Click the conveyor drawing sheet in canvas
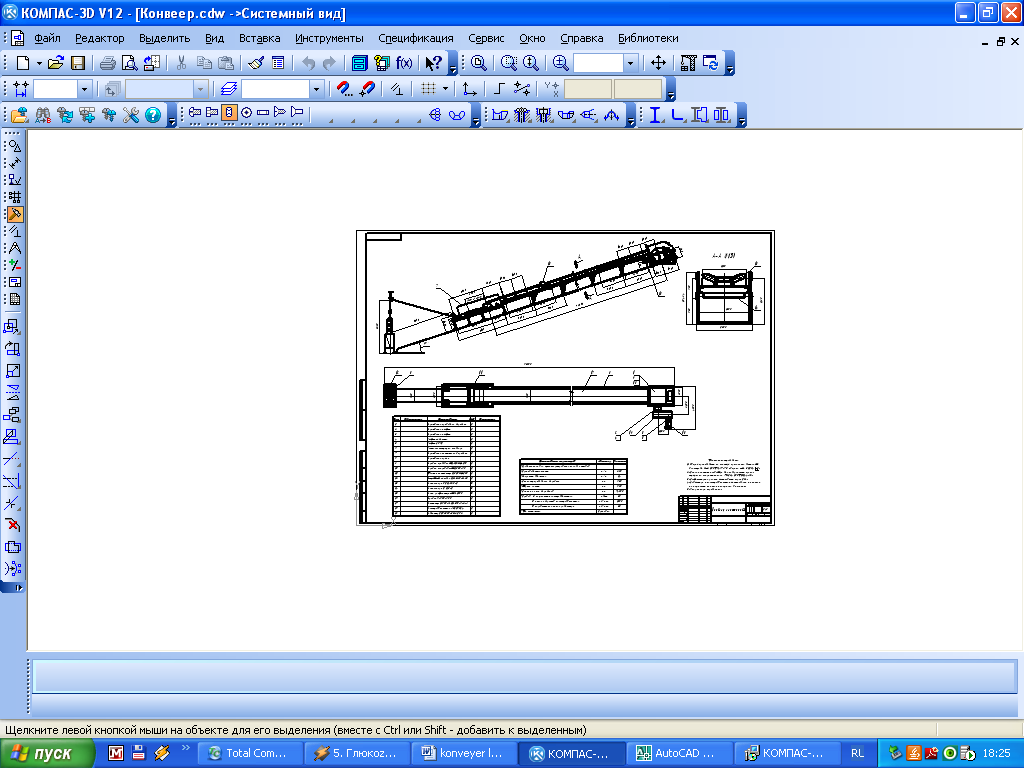Screen dimensions: 1024x768 [566, 378]
